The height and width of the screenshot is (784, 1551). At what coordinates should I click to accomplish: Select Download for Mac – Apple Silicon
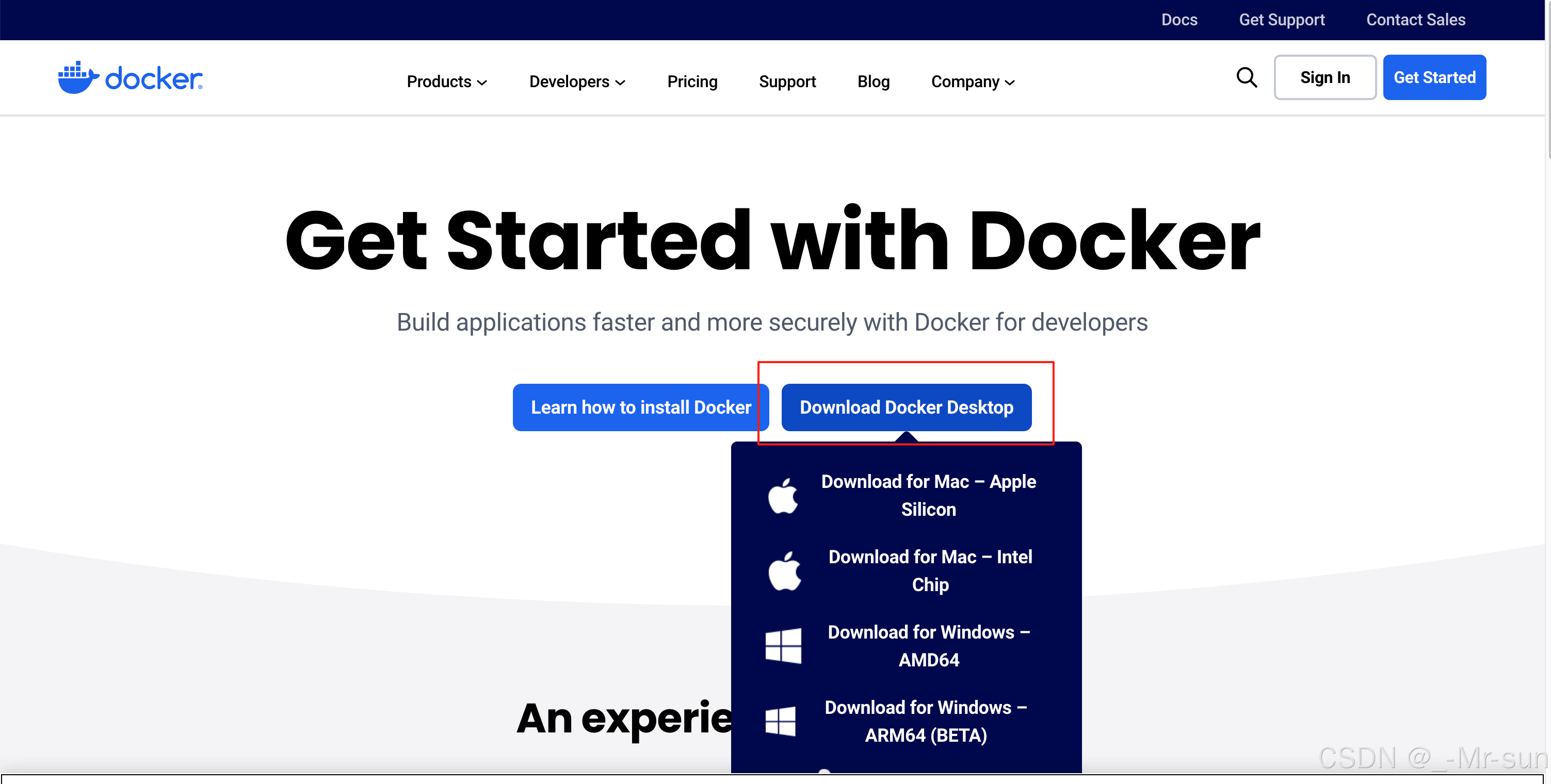click(928, 495)
